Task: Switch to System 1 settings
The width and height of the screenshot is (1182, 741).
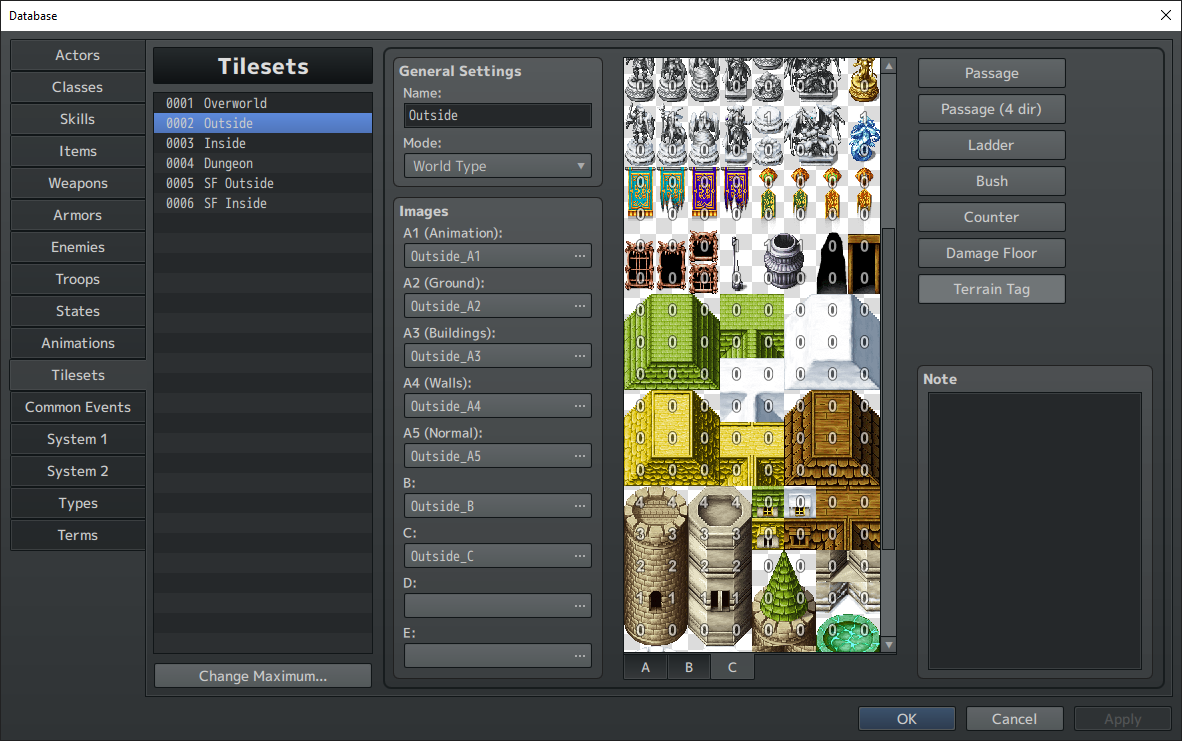Action: (78, 439)
